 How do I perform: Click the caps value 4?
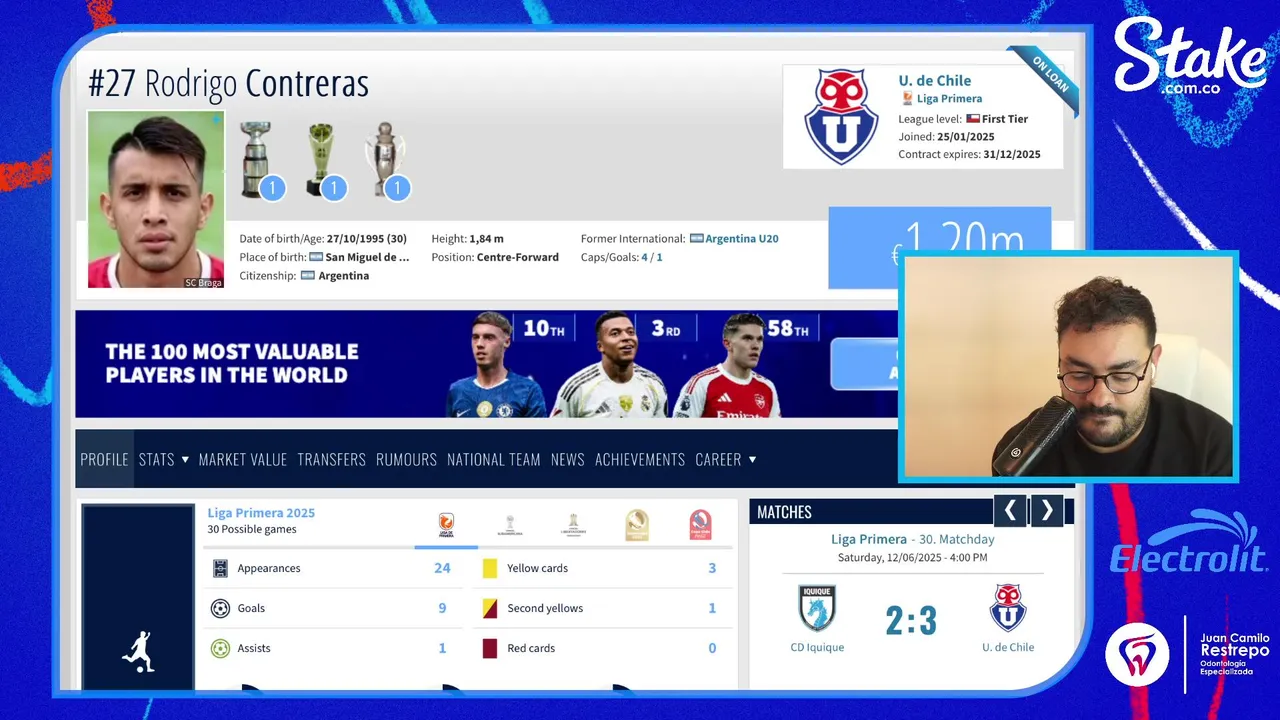coord(645,257)
